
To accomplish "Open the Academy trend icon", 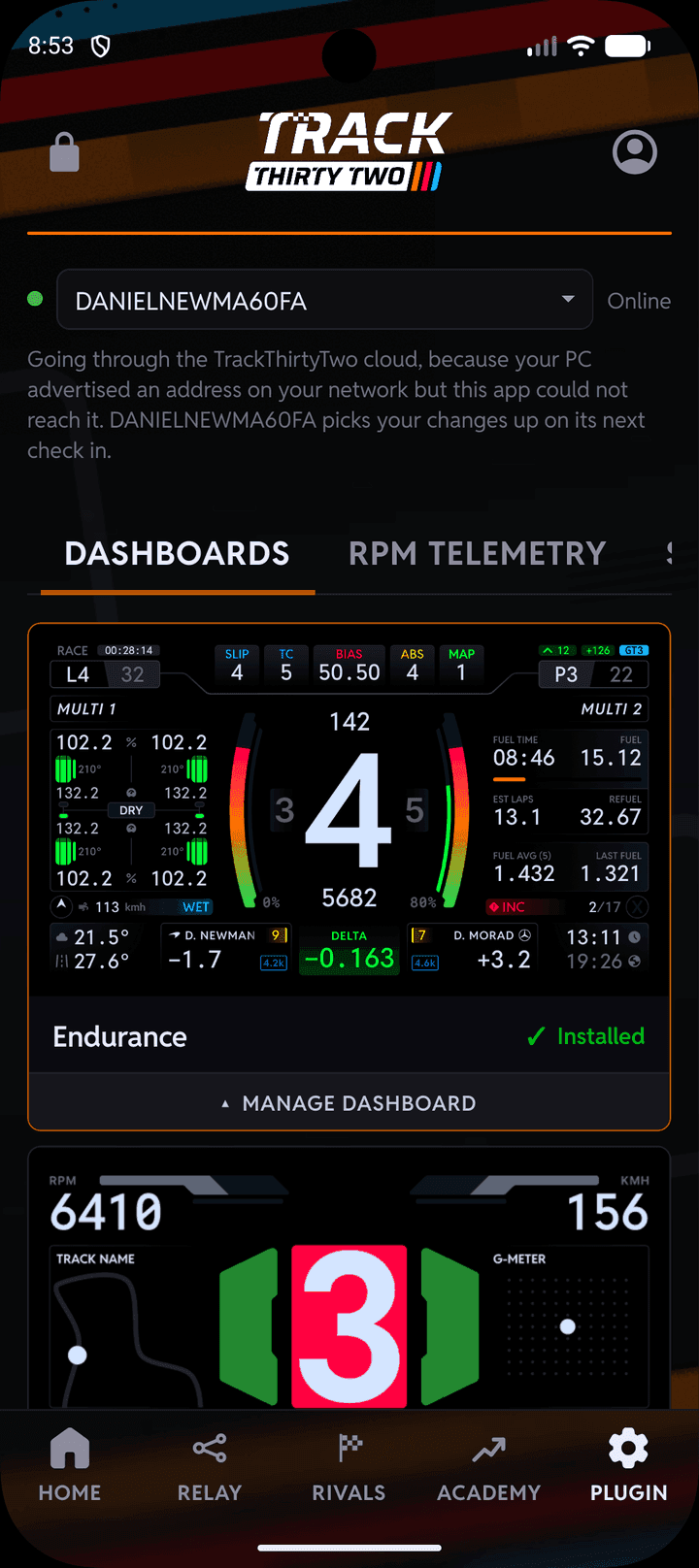I will tap(488, 1450).
